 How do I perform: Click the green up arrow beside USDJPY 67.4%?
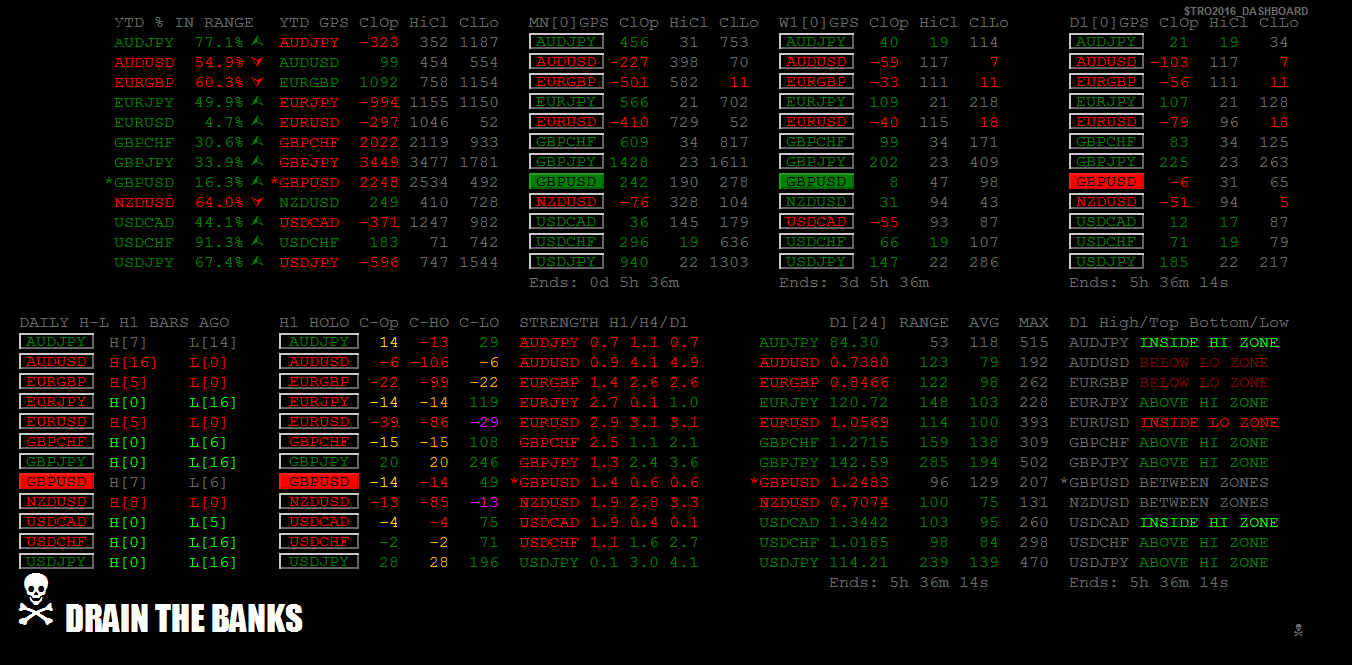pos(258,262)
